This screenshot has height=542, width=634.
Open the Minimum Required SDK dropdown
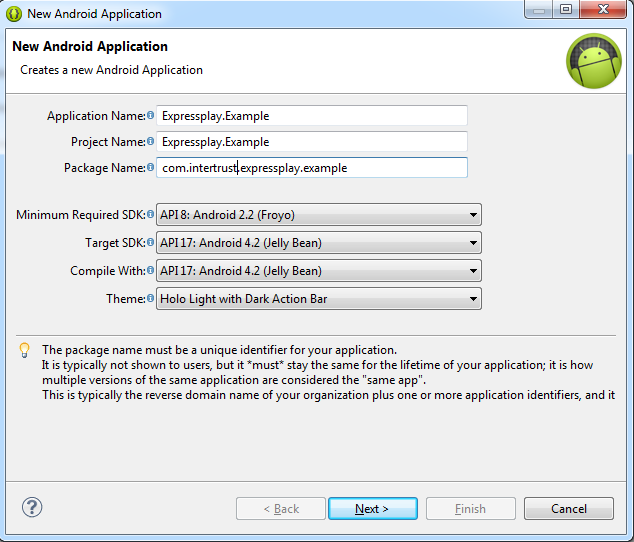pos(318,215)
